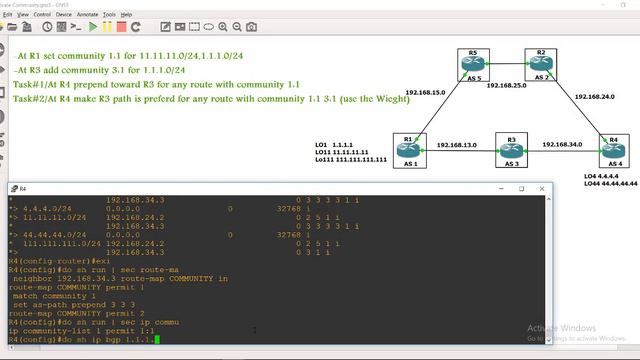
Task: Select the Draw ellipse tool
Action: [209, 27]
